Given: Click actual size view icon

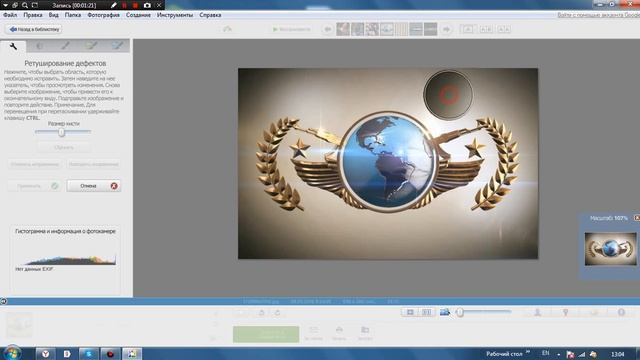Looking at the screenshot, I should pyautogui.click(x=427, y=312).
